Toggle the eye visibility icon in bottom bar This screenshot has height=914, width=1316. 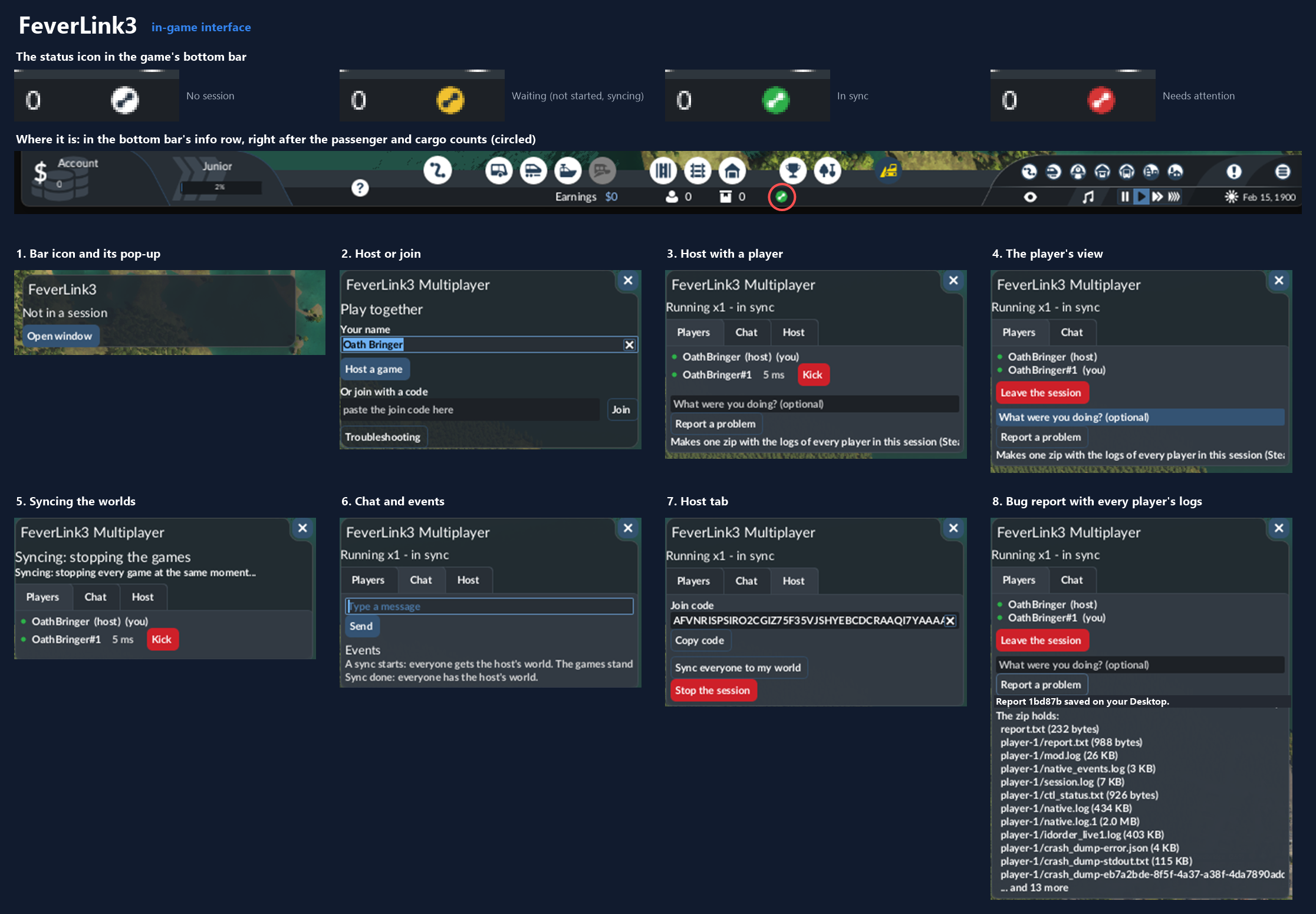tap(1030, 197)
